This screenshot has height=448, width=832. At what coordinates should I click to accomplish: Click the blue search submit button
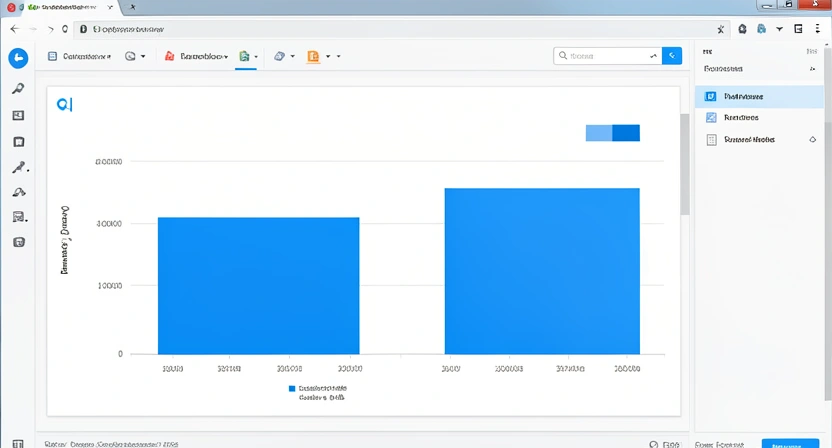pos(672,56)
